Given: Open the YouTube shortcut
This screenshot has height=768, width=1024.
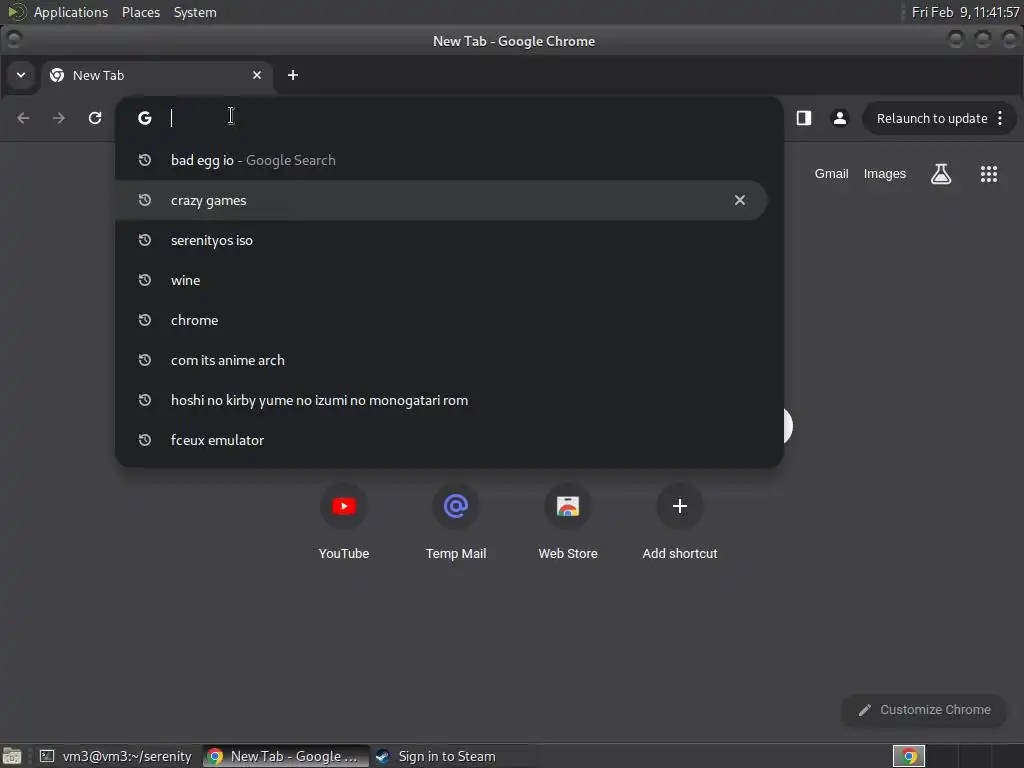Looking at the screenshot, I should point(344,522).
